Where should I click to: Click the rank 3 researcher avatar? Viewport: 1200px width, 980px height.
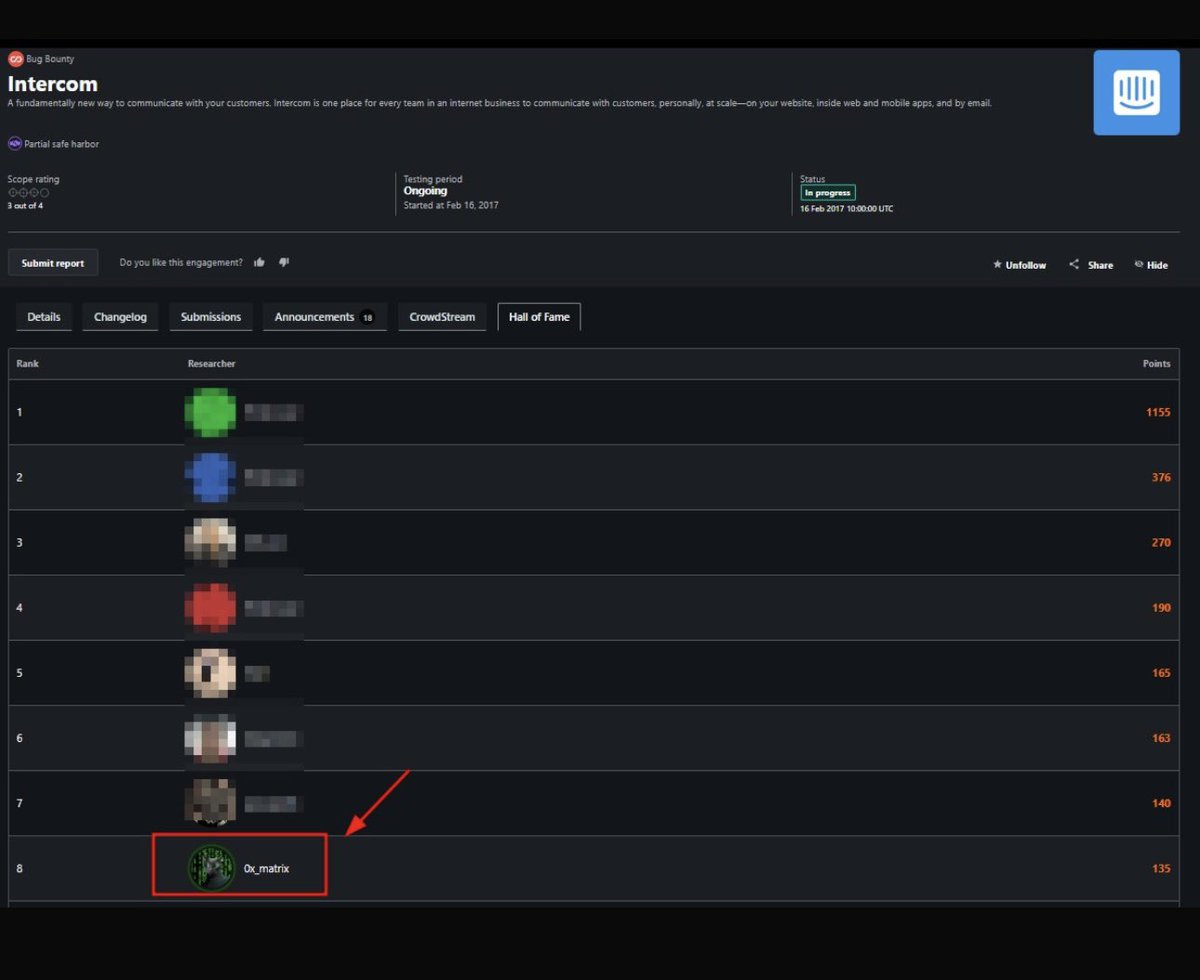coord(210,542)
